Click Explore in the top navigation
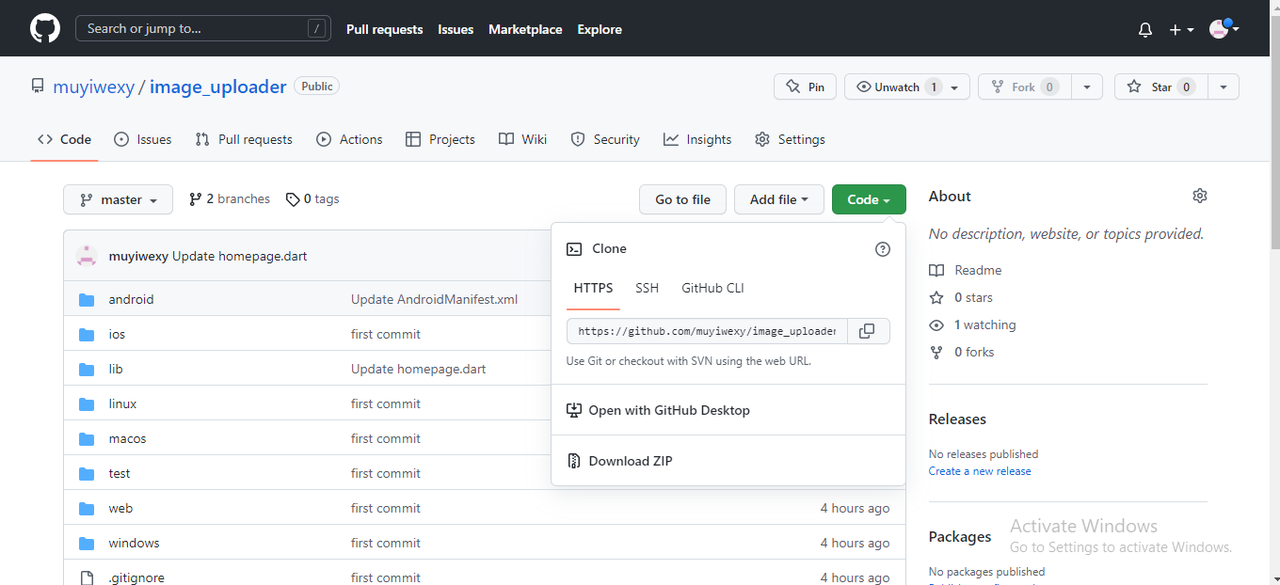This screenshot has height=585, width=1280. (x=599, y=30)
